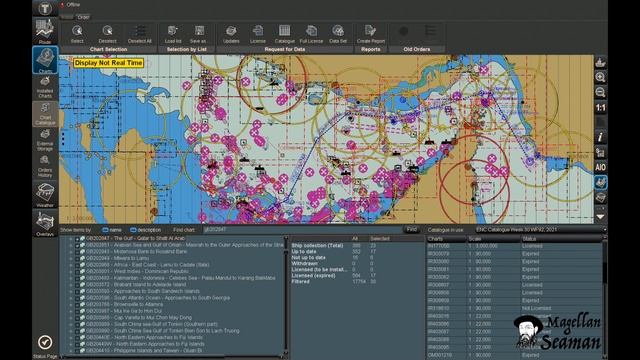Zoom out on the chart map
This screenshot has height=360, width=640.
600,92
